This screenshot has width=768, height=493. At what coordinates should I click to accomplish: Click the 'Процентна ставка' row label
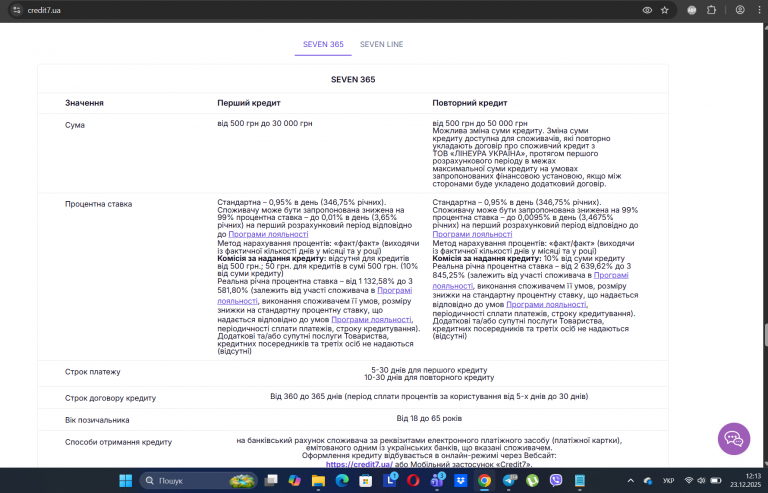click(x=98, y=204)
